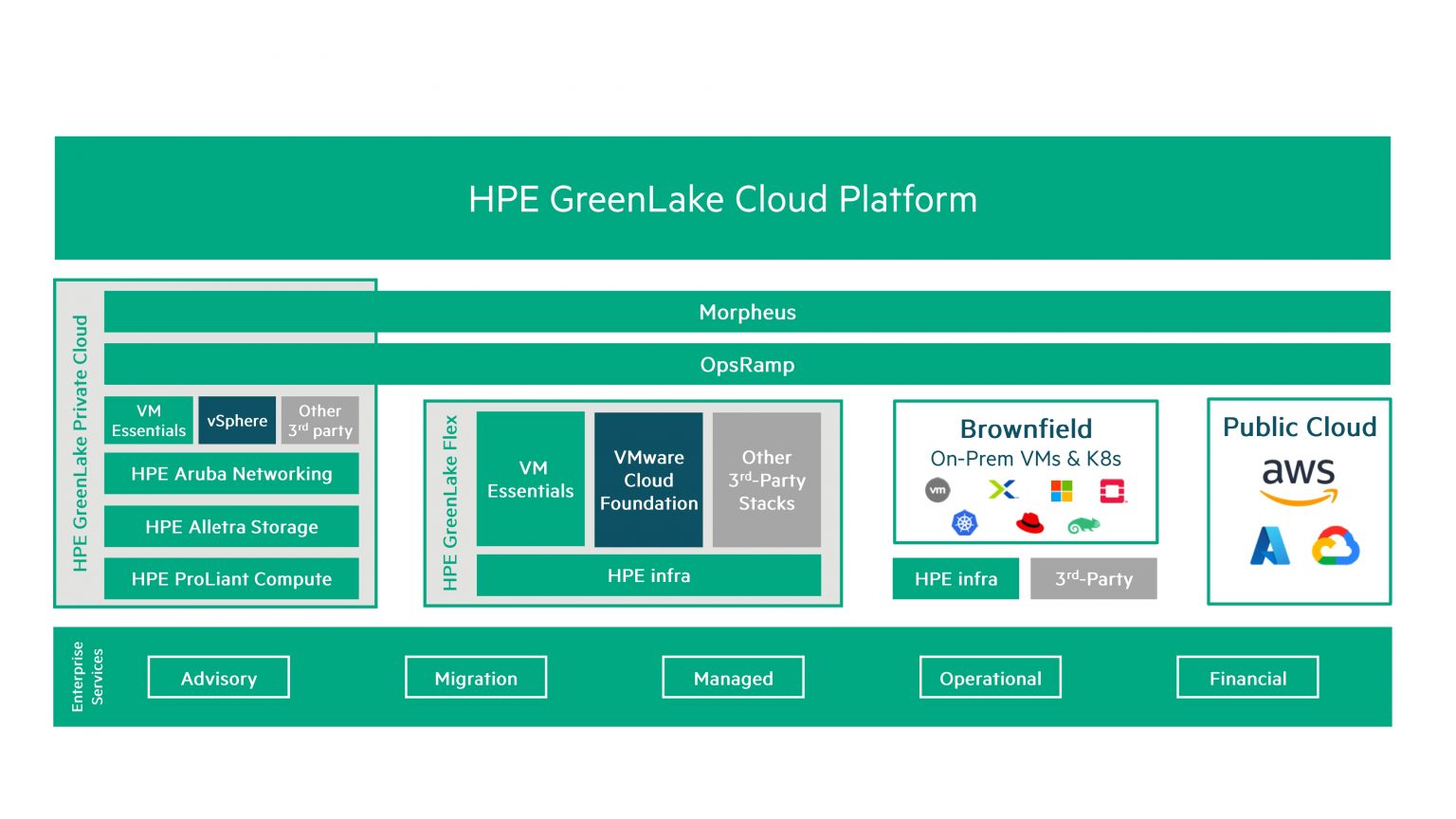Click the HPE Alletra Storage label

[231, 526]
